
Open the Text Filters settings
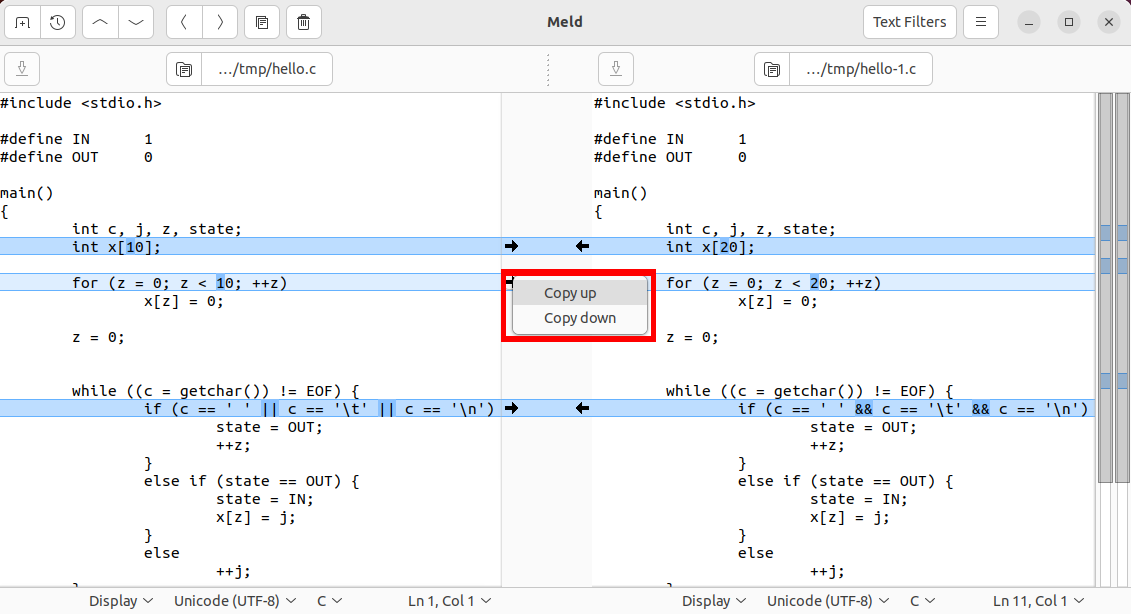tap(909, 21)
